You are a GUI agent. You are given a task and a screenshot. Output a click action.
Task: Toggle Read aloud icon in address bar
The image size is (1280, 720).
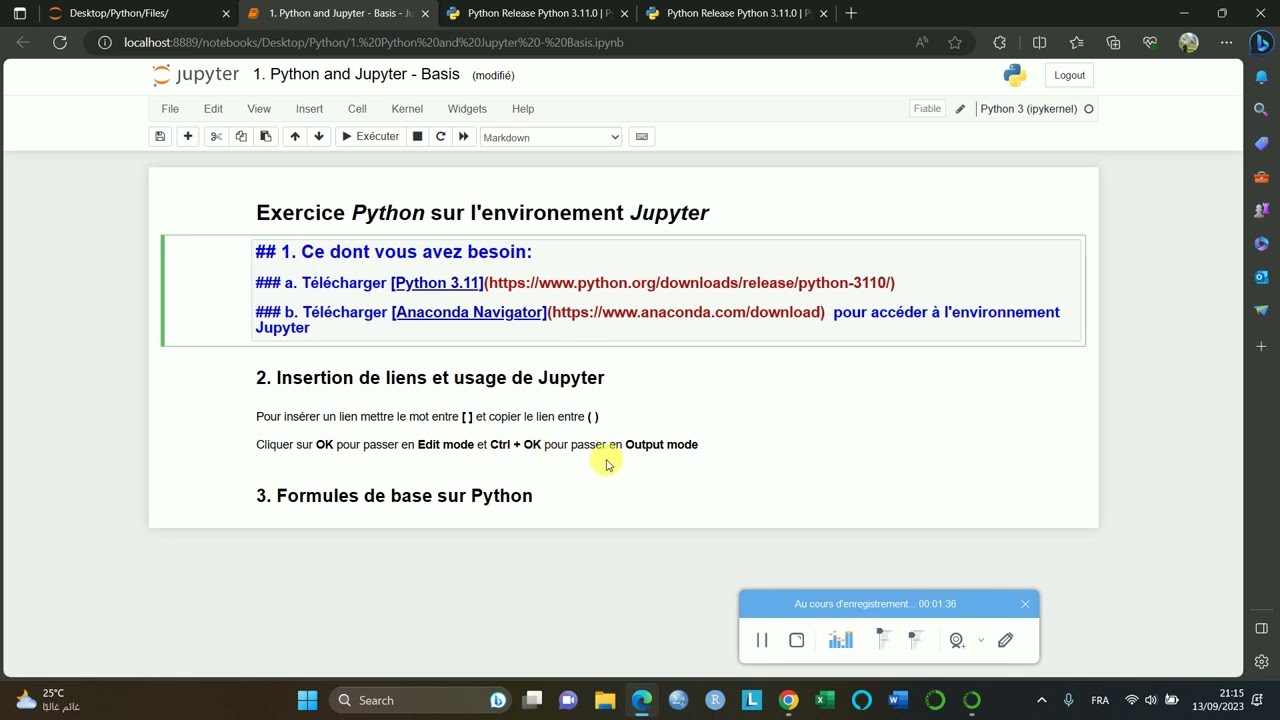(x=922, y=42)
